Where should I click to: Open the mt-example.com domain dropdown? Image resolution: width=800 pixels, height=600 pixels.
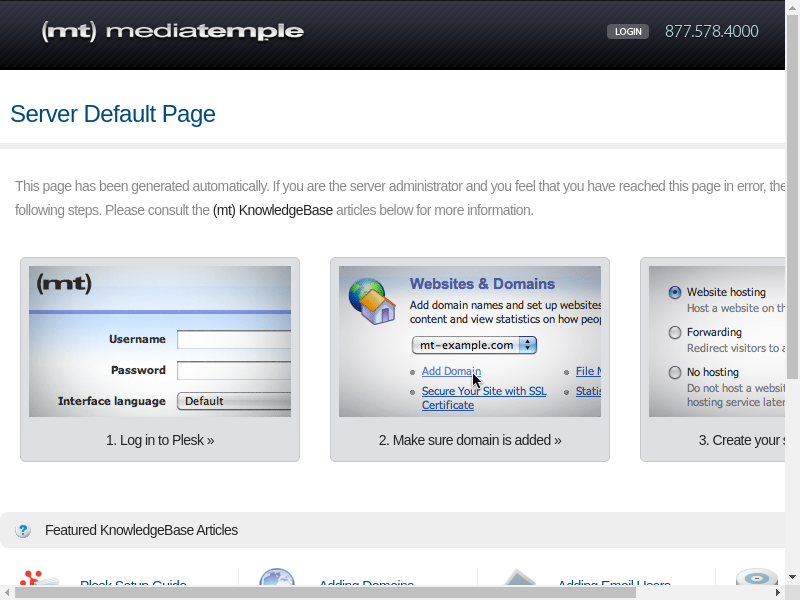point(474,345)
